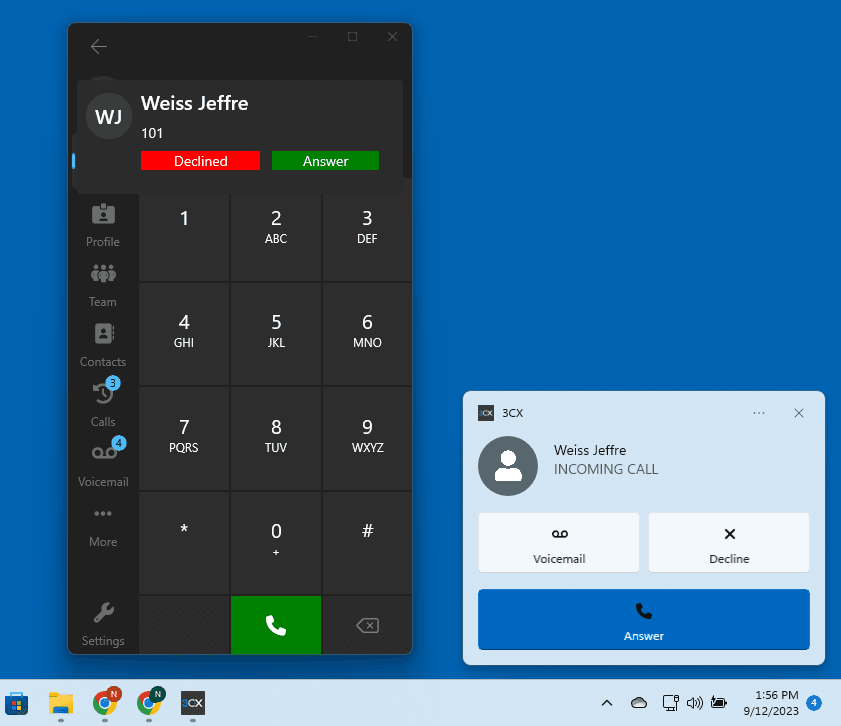Open Settings wrench icon
841x726 pixels.
coord(103,623)
